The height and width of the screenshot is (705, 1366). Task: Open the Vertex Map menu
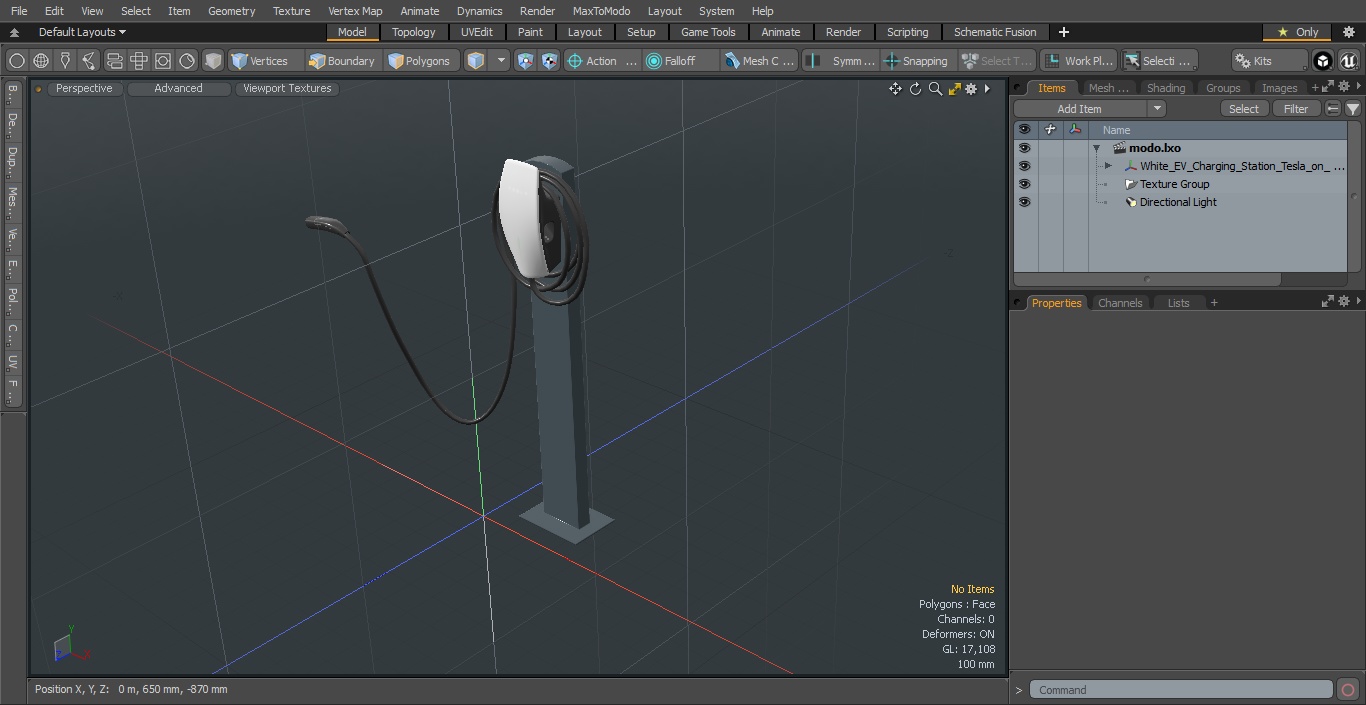355,11
